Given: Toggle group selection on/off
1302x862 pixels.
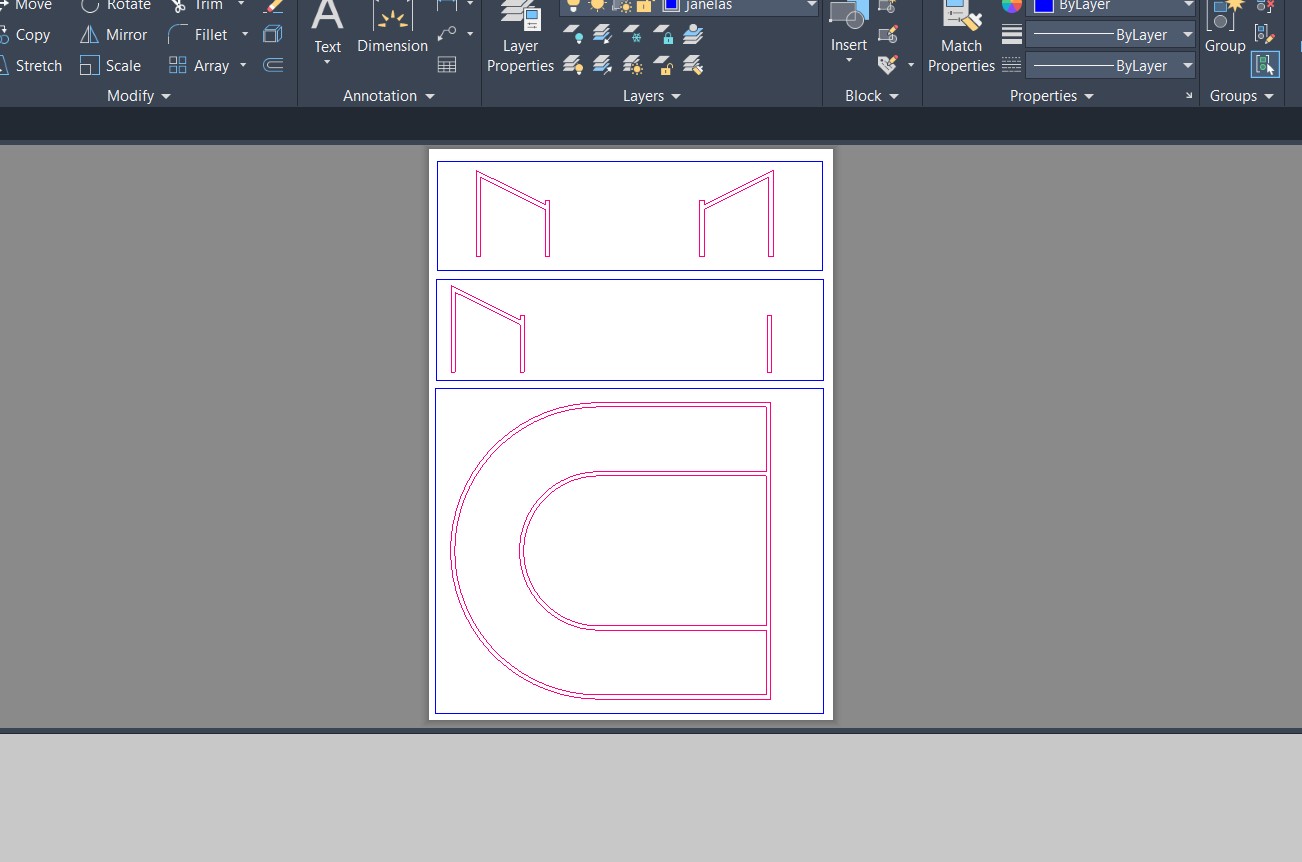Looking at the screenshot, I should (1265, 66).
